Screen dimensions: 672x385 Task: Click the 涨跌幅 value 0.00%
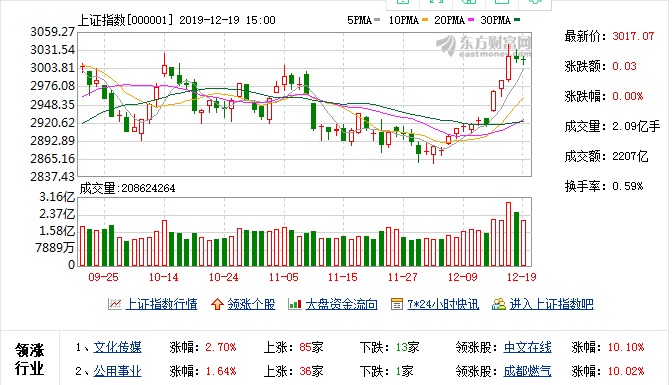[x=627, y=96]
